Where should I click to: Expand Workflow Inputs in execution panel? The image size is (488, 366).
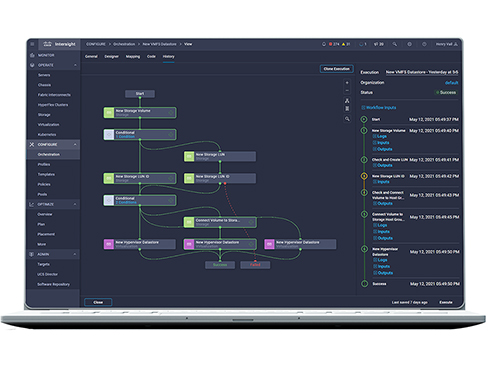point(379,107)
